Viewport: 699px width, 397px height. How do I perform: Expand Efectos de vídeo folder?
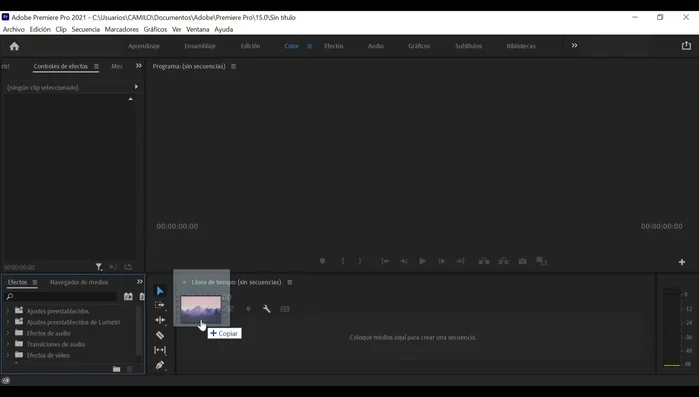[x=8, y=355]
